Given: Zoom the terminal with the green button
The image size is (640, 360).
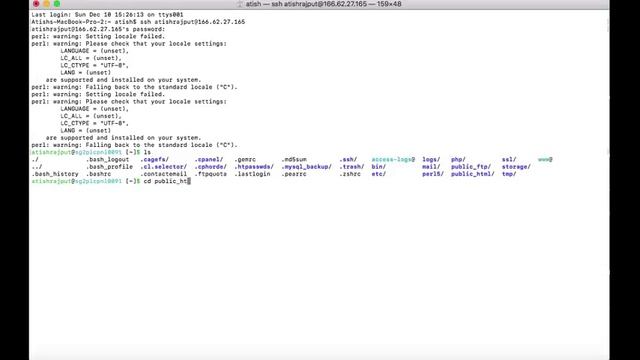Looking at the screenshot, I should click(x=57, y=4).
